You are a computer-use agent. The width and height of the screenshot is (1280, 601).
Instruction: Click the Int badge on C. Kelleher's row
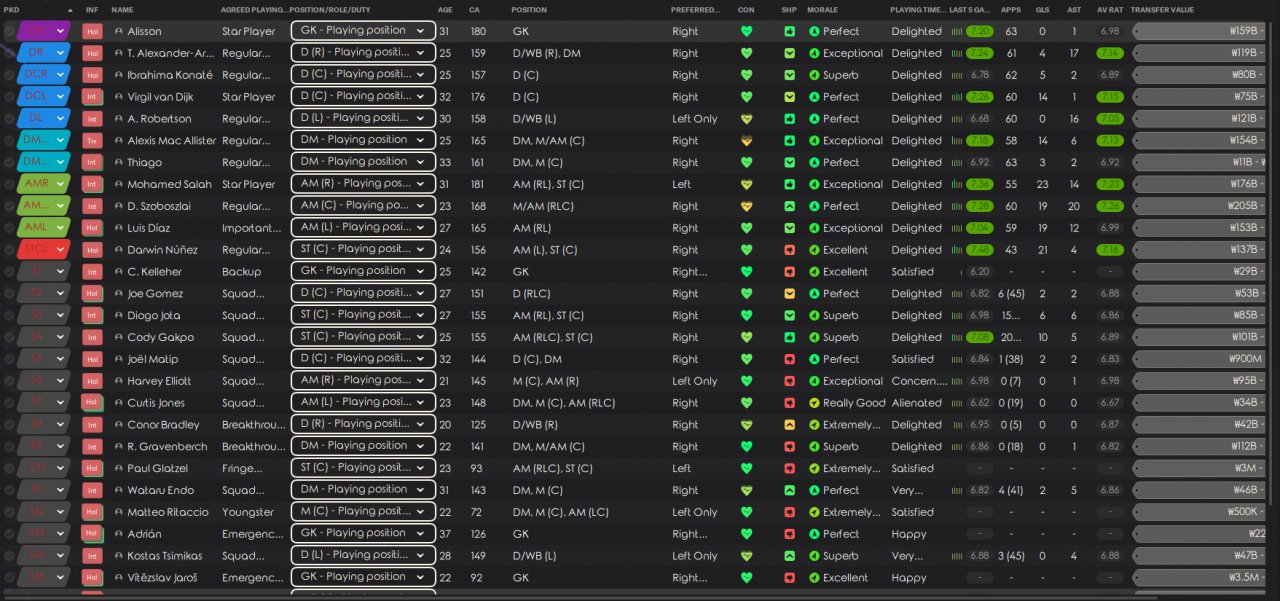pos(92,272)
